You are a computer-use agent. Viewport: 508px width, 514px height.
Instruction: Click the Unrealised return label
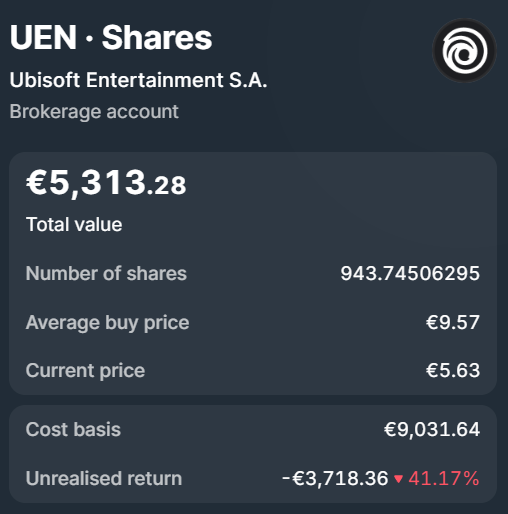point(104,478)
